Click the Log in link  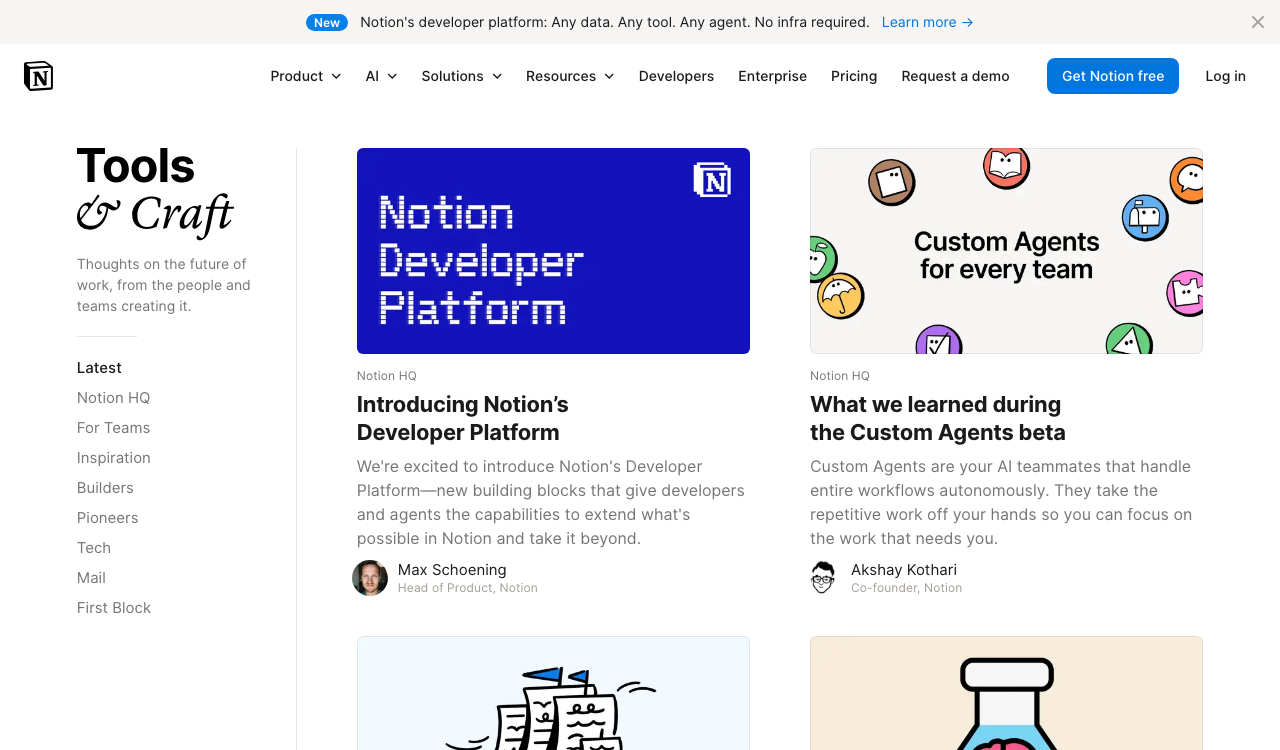[1225, 76]
